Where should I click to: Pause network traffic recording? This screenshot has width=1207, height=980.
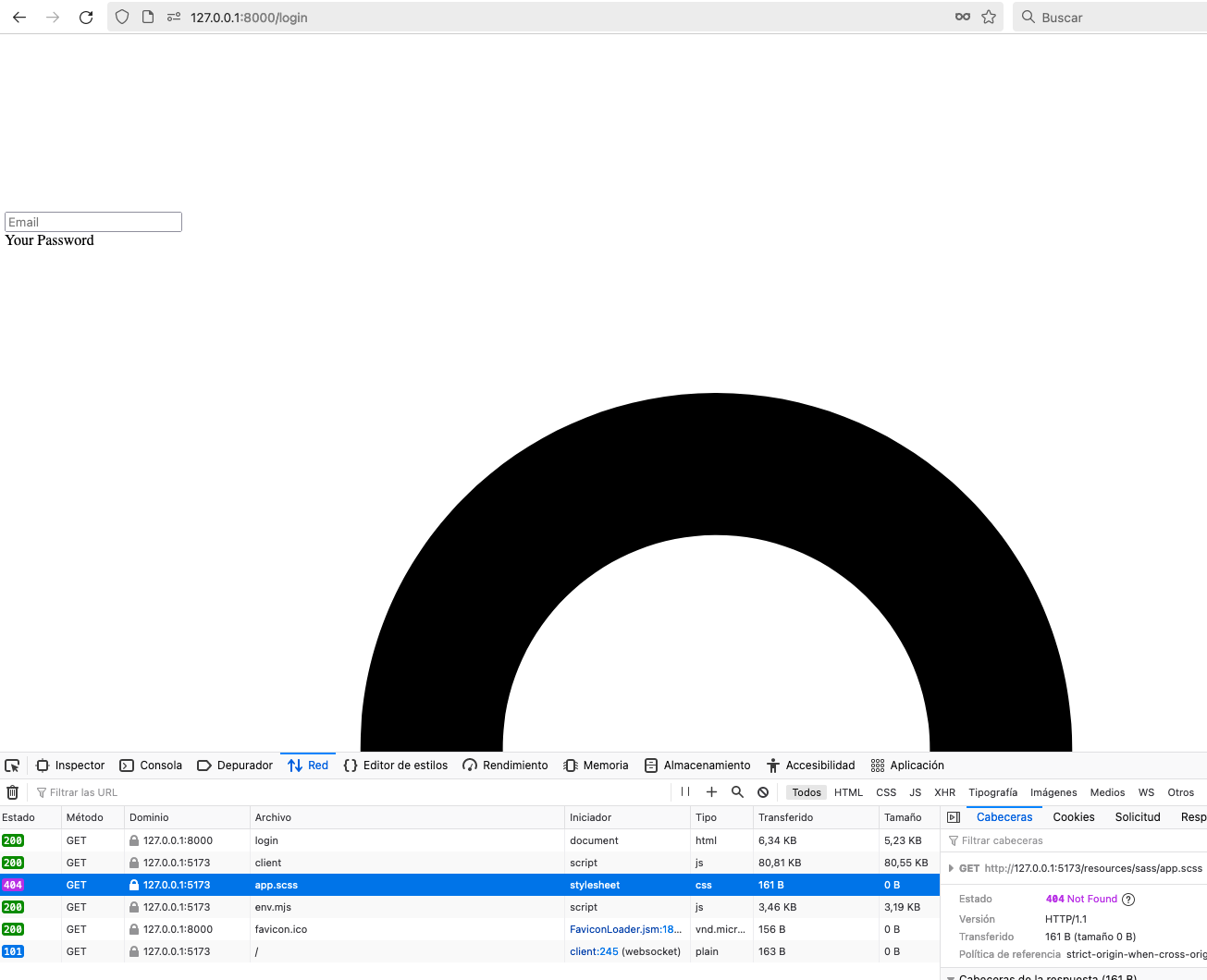pos(684,792)
